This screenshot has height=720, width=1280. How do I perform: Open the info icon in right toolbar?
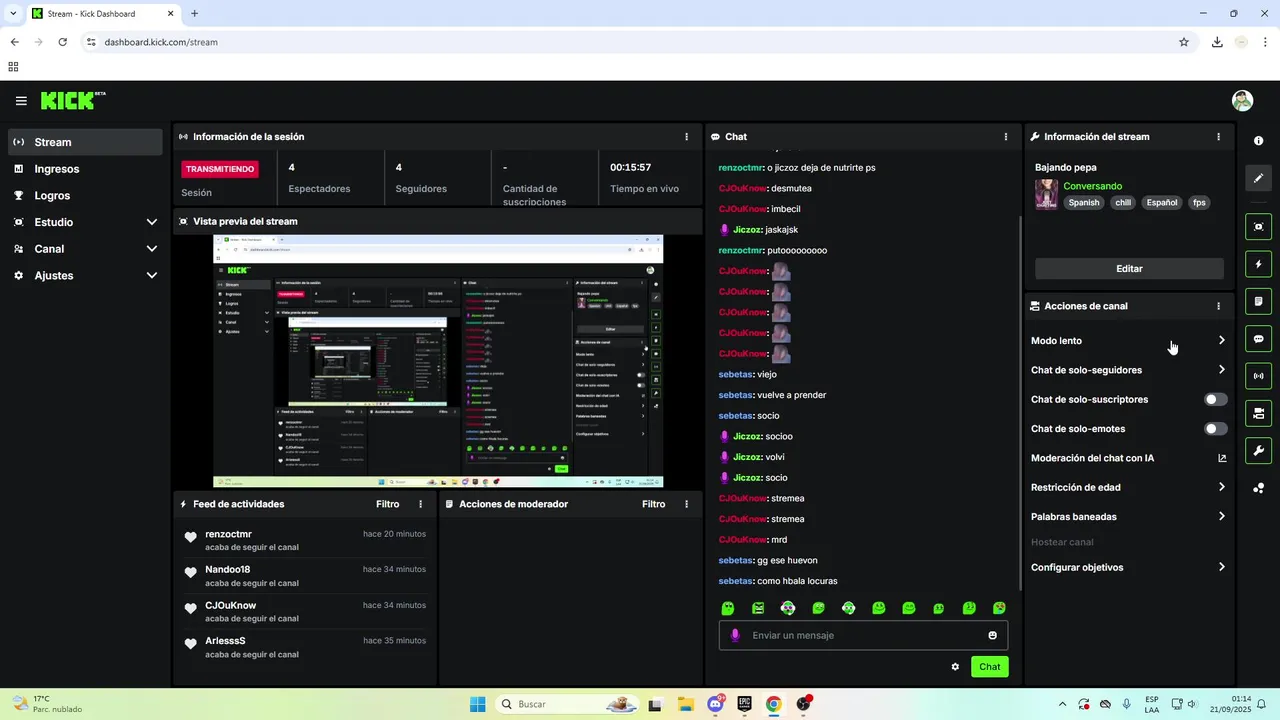coord(1258,141)
